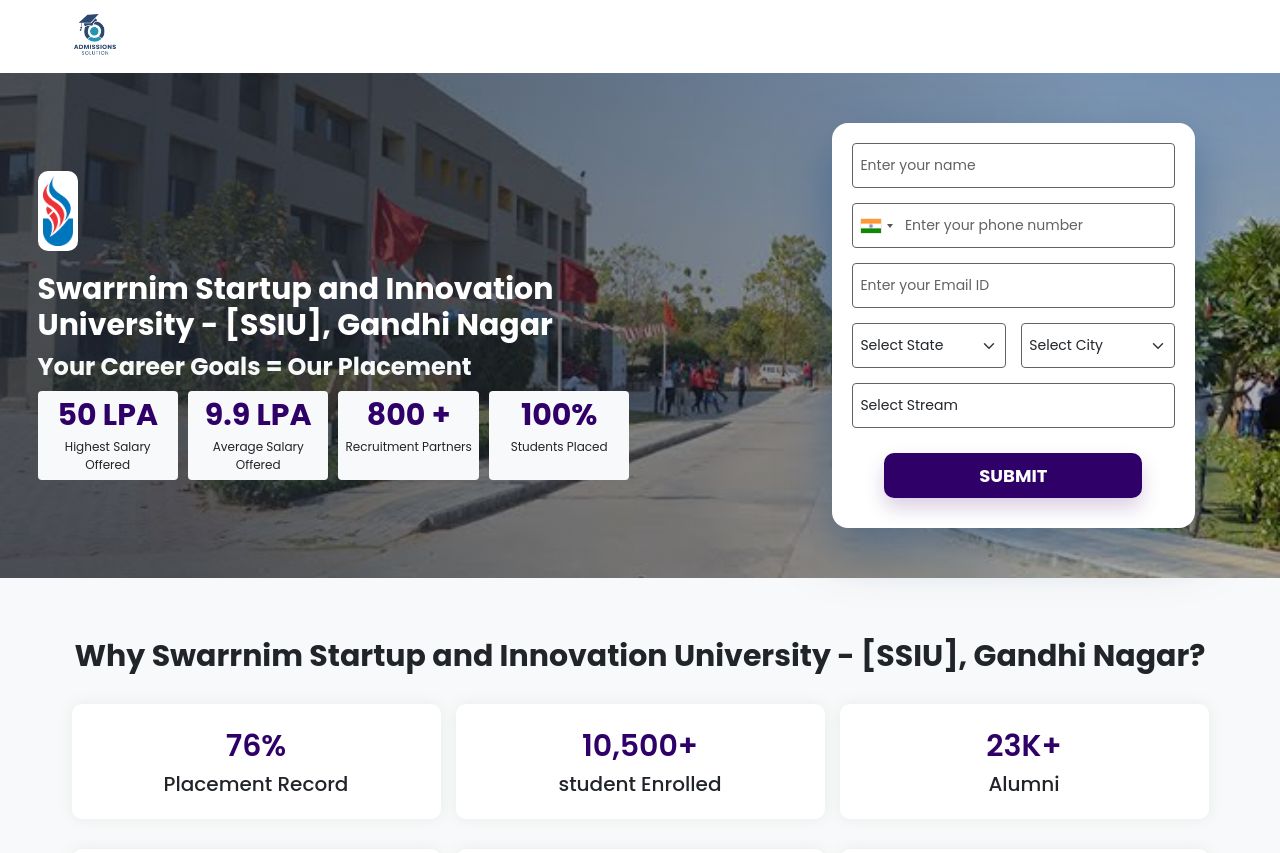Image resolution: width=1280 pixels, height=853 pixels.
Task: Click the university name heading in the banner
Action: tap(295, 307)
